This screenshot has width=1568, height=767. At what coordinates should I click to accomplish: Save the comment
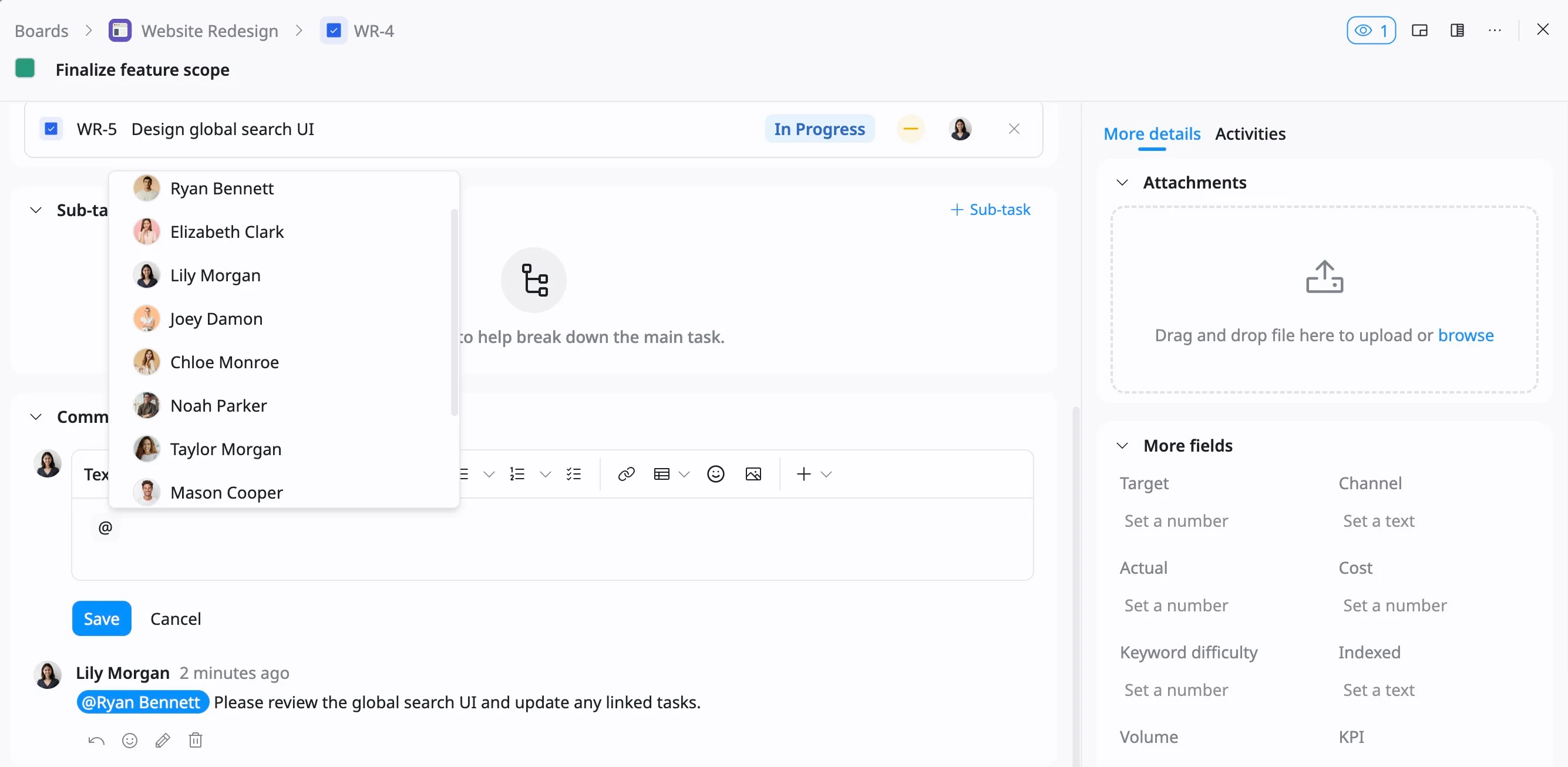102,618
